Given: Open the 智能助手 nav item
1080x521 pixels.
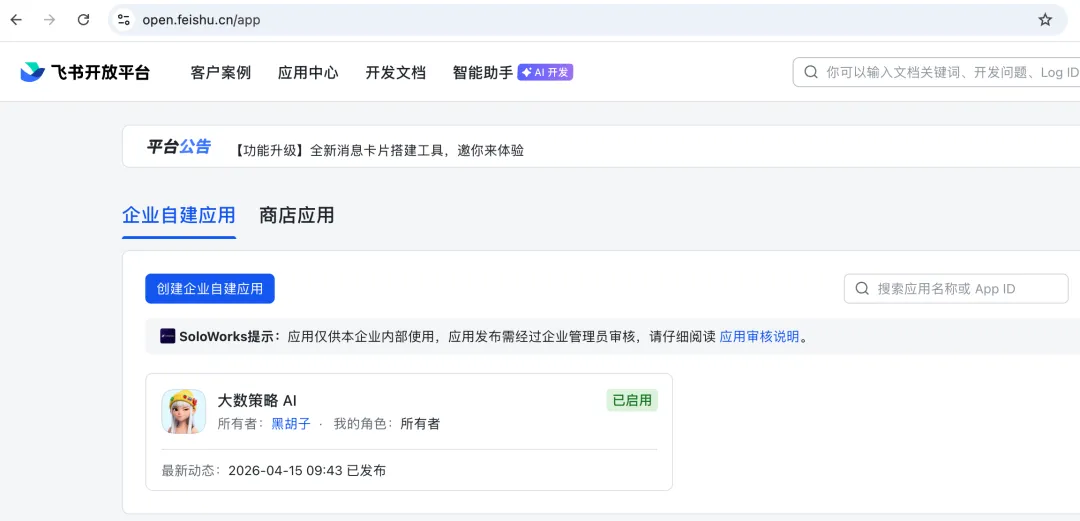Looking at the screenshot, I should 482,72.
